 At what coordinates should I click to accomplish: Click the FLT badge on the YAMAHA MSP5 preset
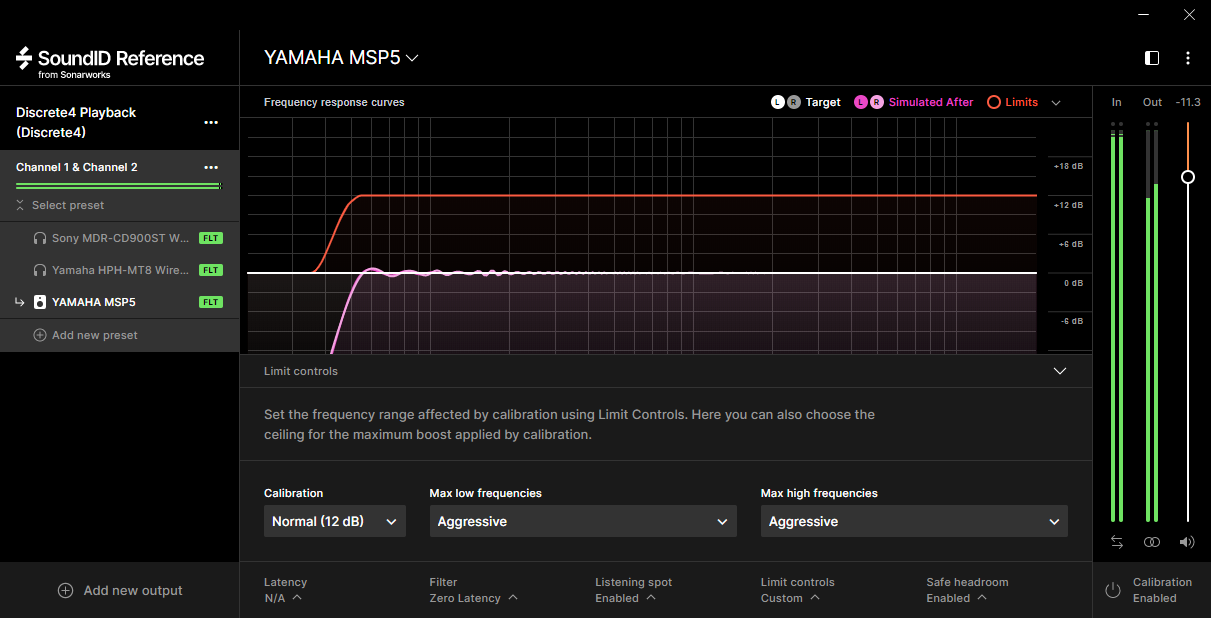coord(210,302)
